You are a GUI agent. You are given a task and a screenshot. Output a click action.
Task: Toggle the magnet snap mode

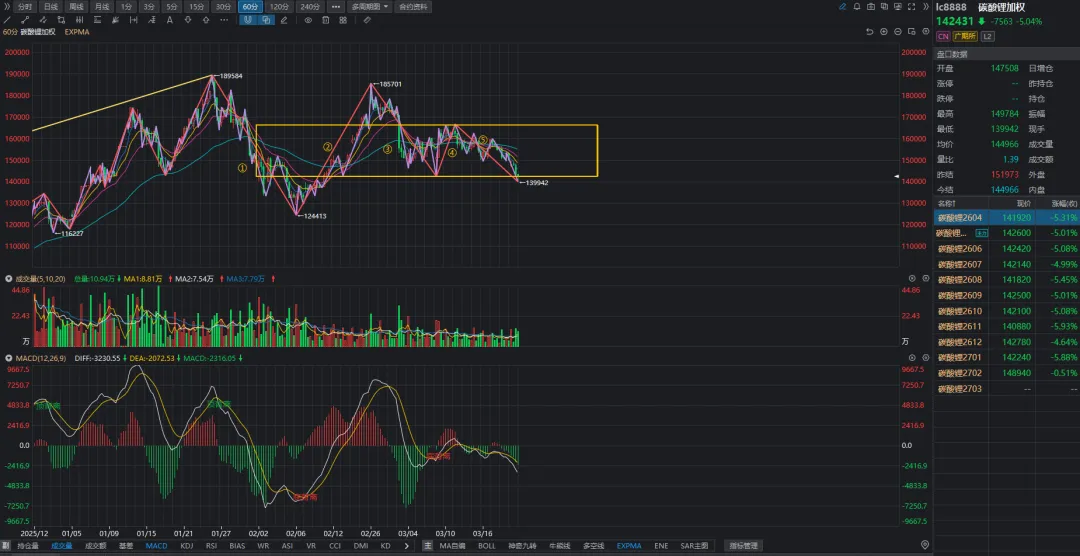point(247,20)
